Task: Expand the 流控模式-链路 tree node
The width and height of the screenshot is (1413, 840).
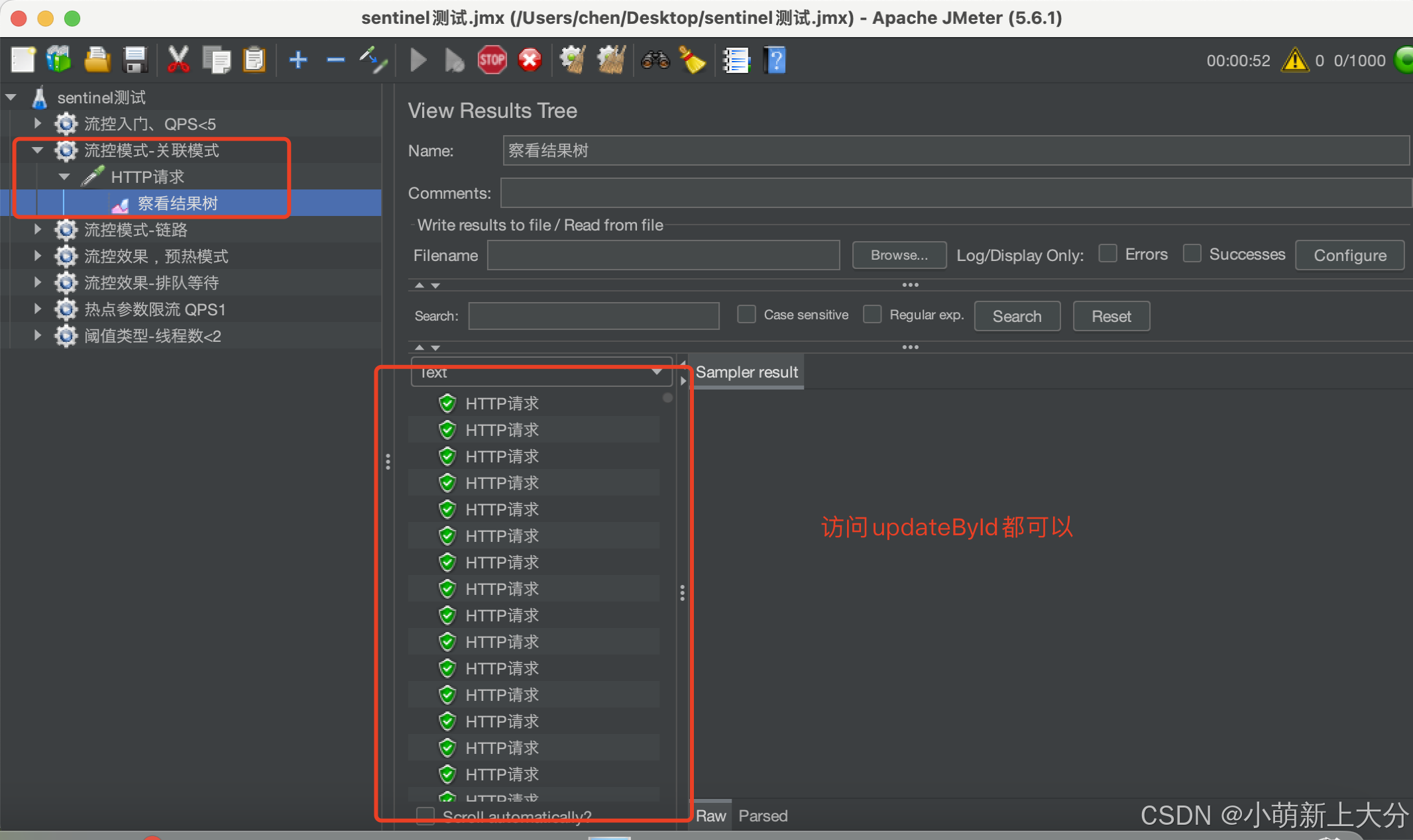Action: [x=38, y=230]
